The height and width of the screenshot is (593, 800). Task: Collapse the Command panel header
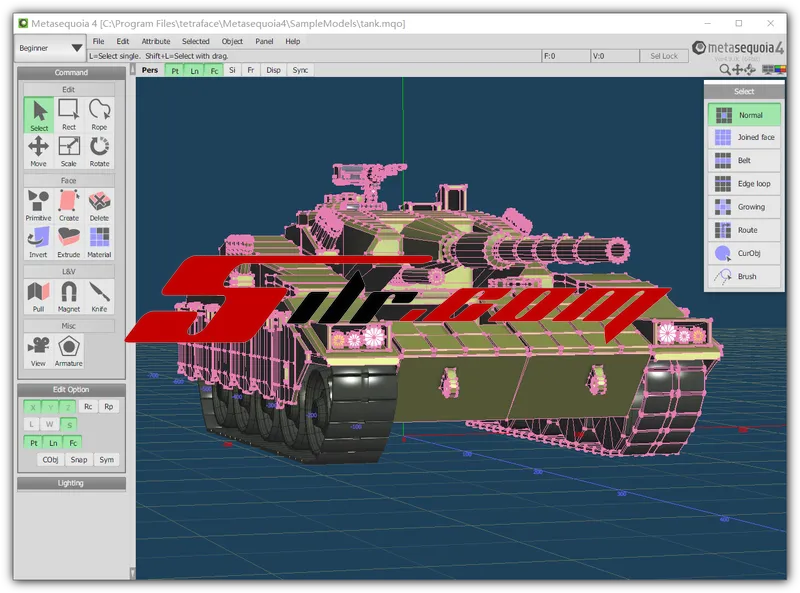point(71,73)
